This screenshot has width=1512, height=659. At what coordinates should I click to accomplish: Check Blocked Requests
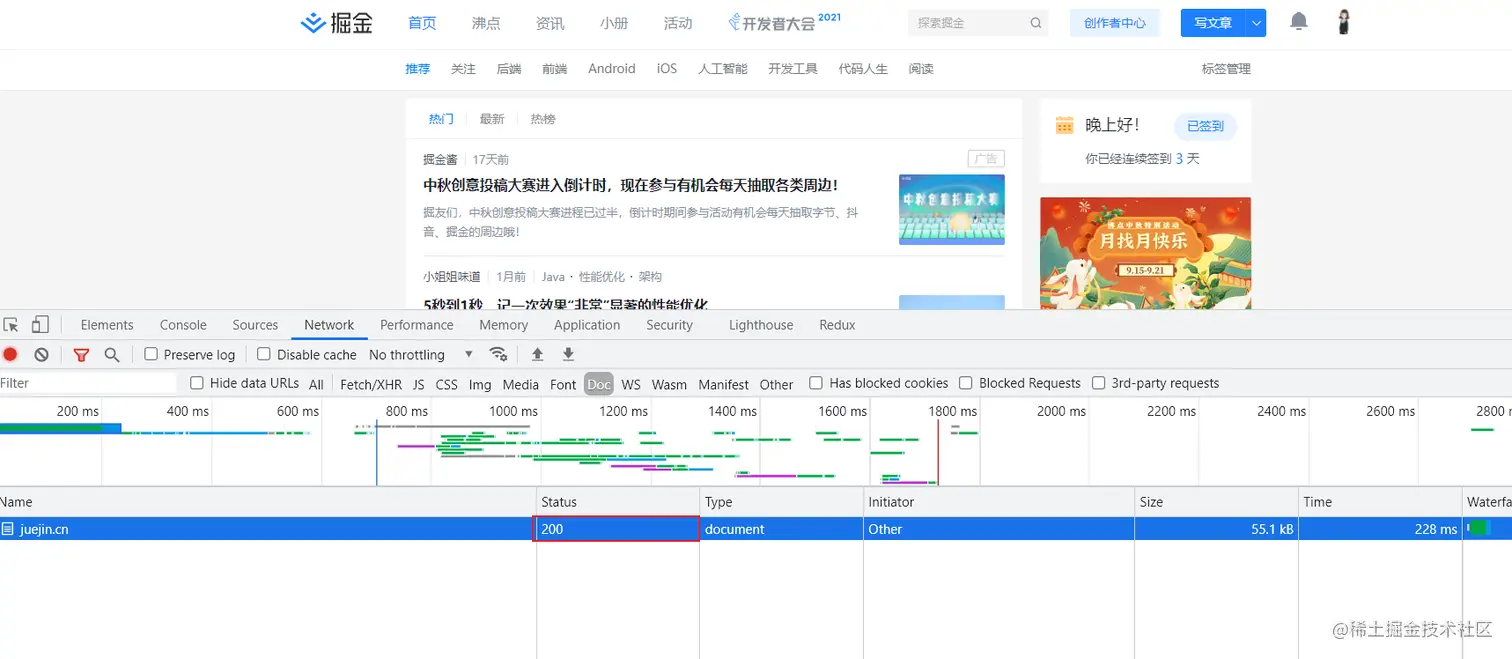tap(966, 383)
